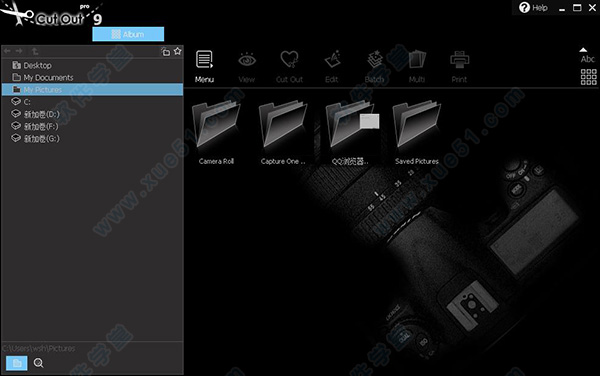600x376 pixels.
Task: Switch to the Album tab
Action: tap(128, 34)
